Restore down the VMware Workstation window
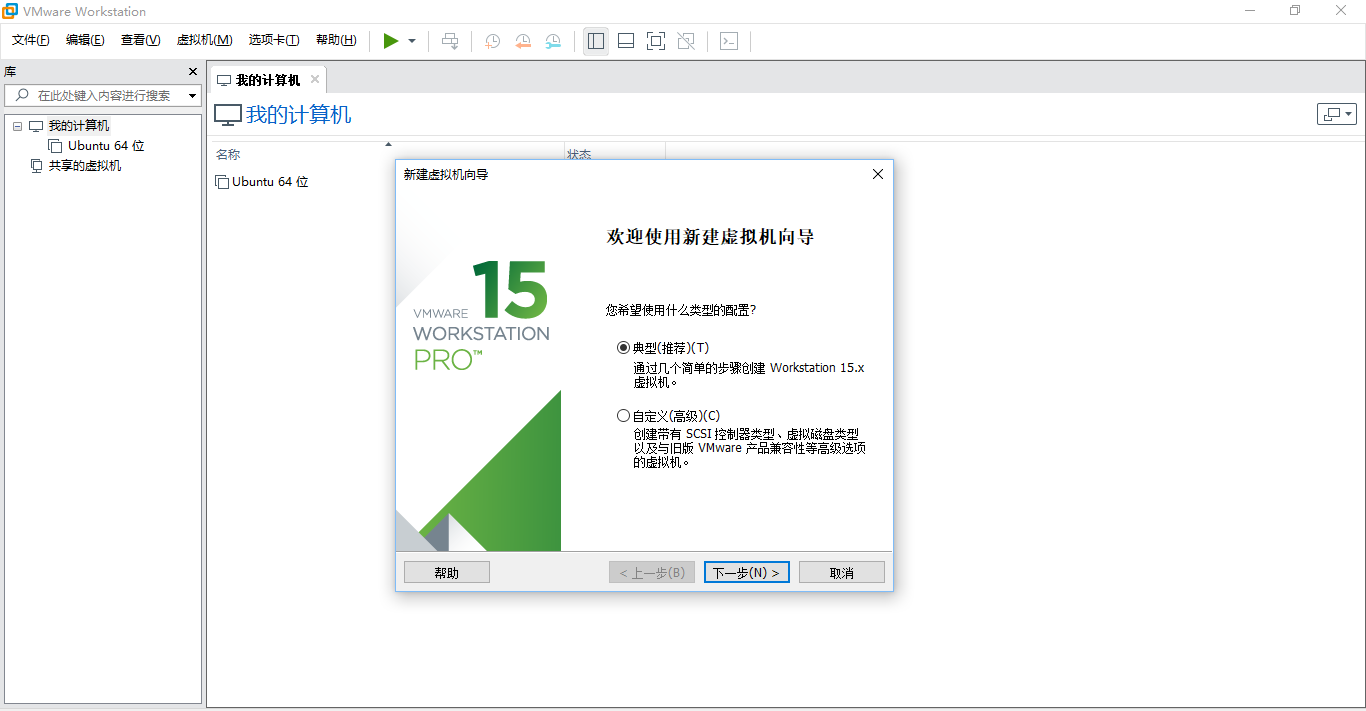This screenshot has height=711, width=1366. pyautogui.click(x=1295, y=11)
